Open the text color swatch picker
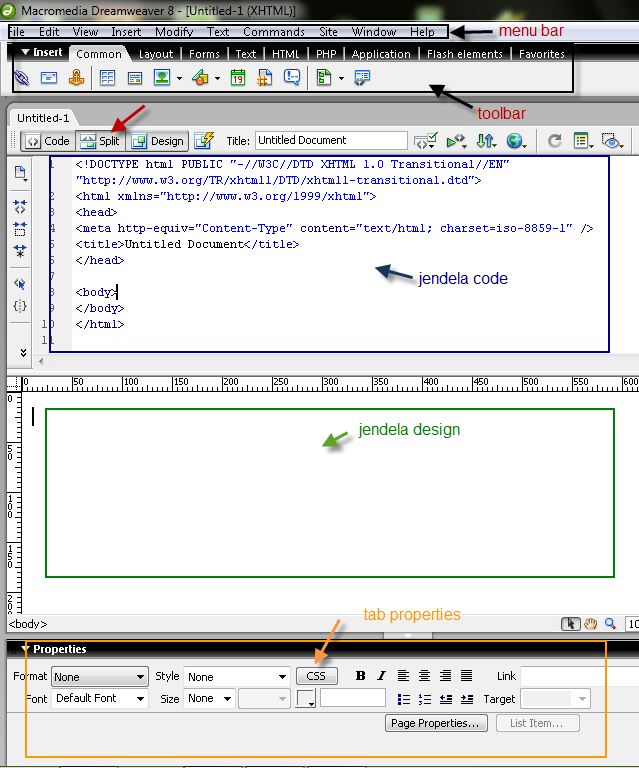The height and width of the screenshot is (768, 639). coord(306,698)
